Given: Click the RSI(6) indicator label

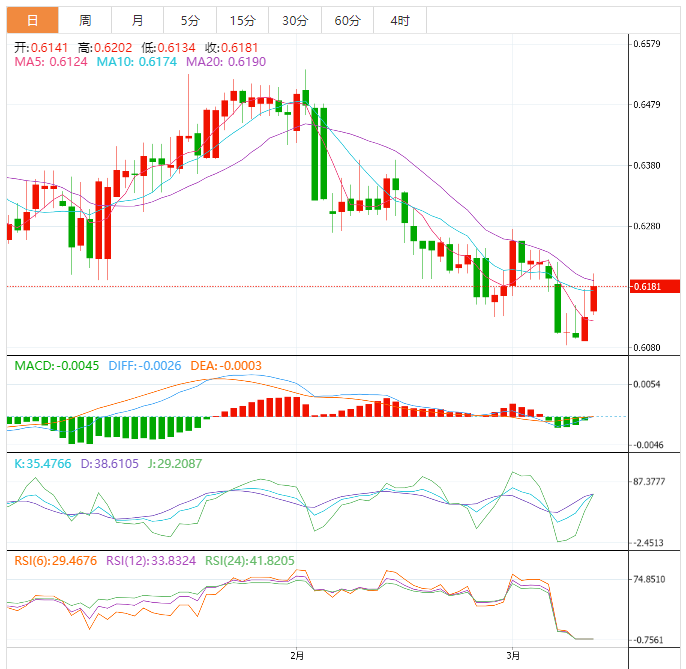Looking at the screenshot, I should point(56,561).
